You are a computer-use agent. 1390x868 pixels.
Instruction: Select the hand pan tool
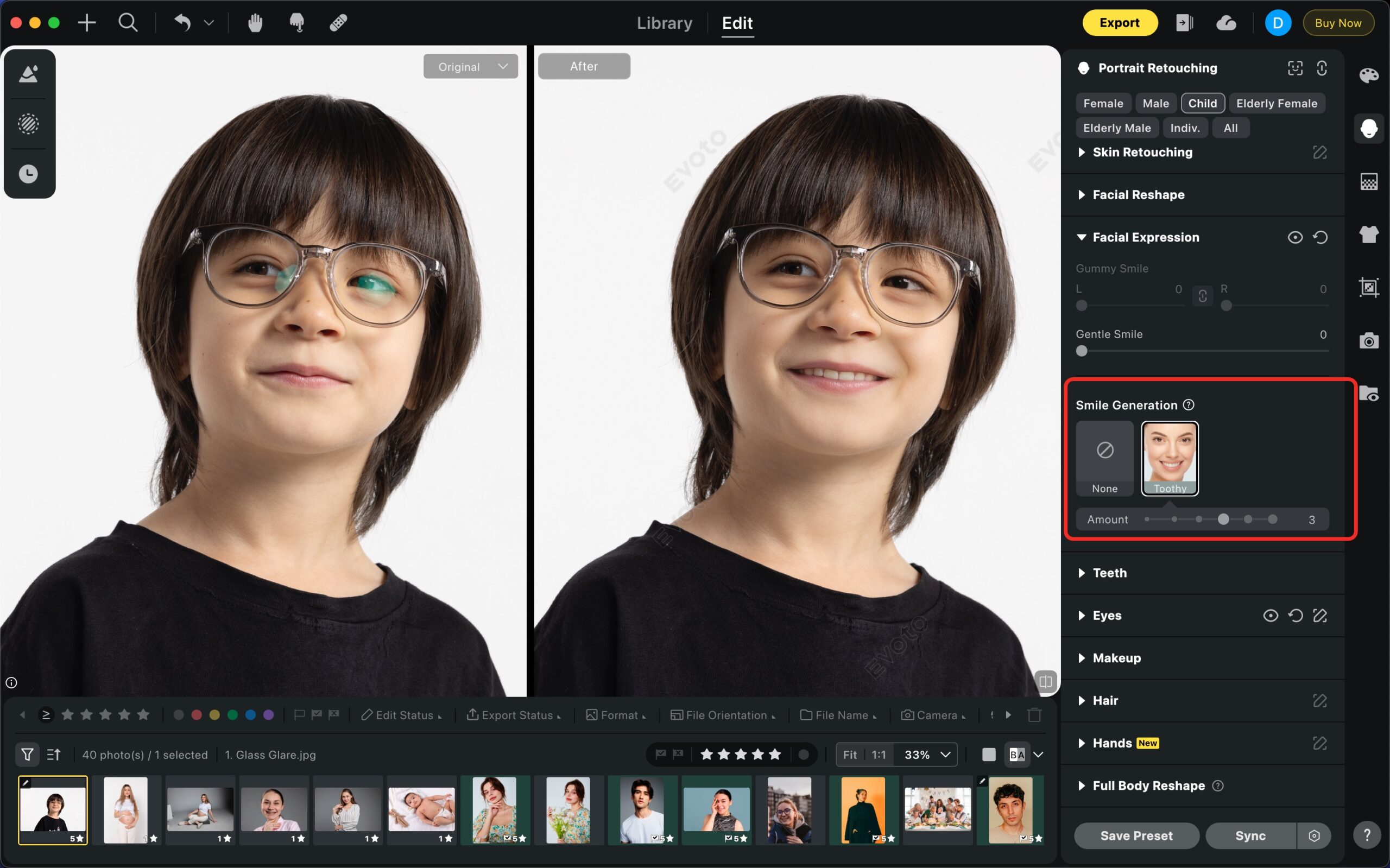click(x=255, y=23)
